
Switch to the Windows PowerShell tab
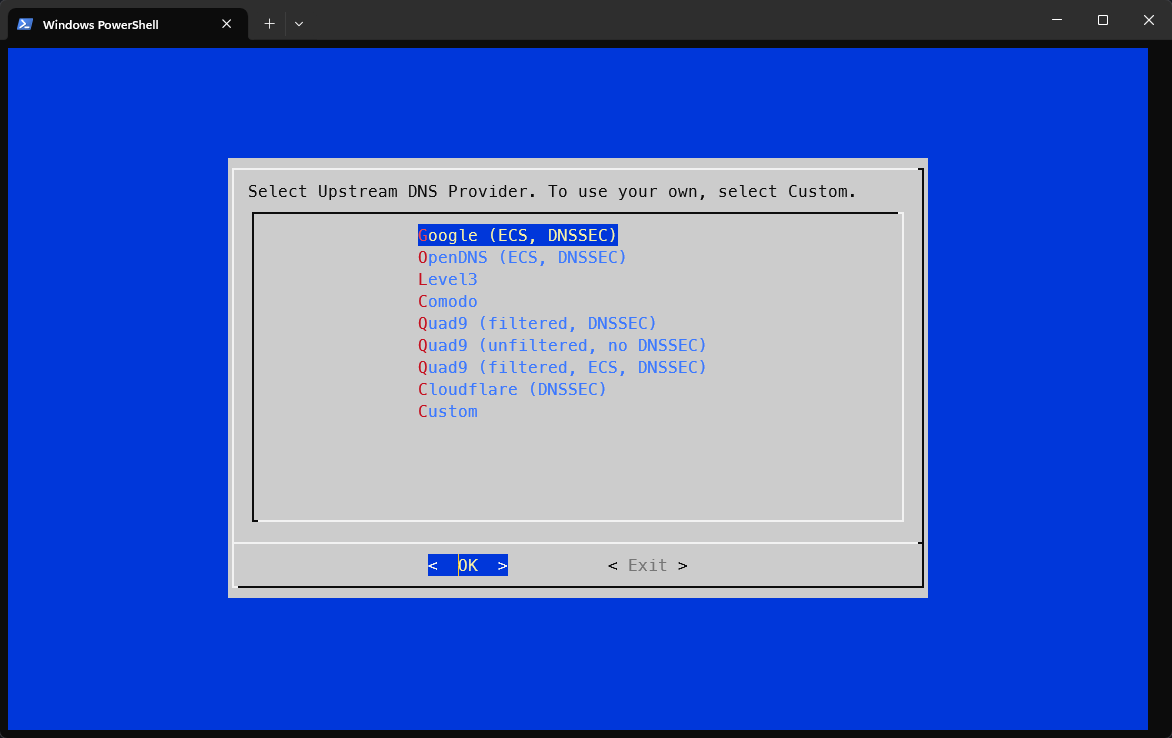pos(100,24)
